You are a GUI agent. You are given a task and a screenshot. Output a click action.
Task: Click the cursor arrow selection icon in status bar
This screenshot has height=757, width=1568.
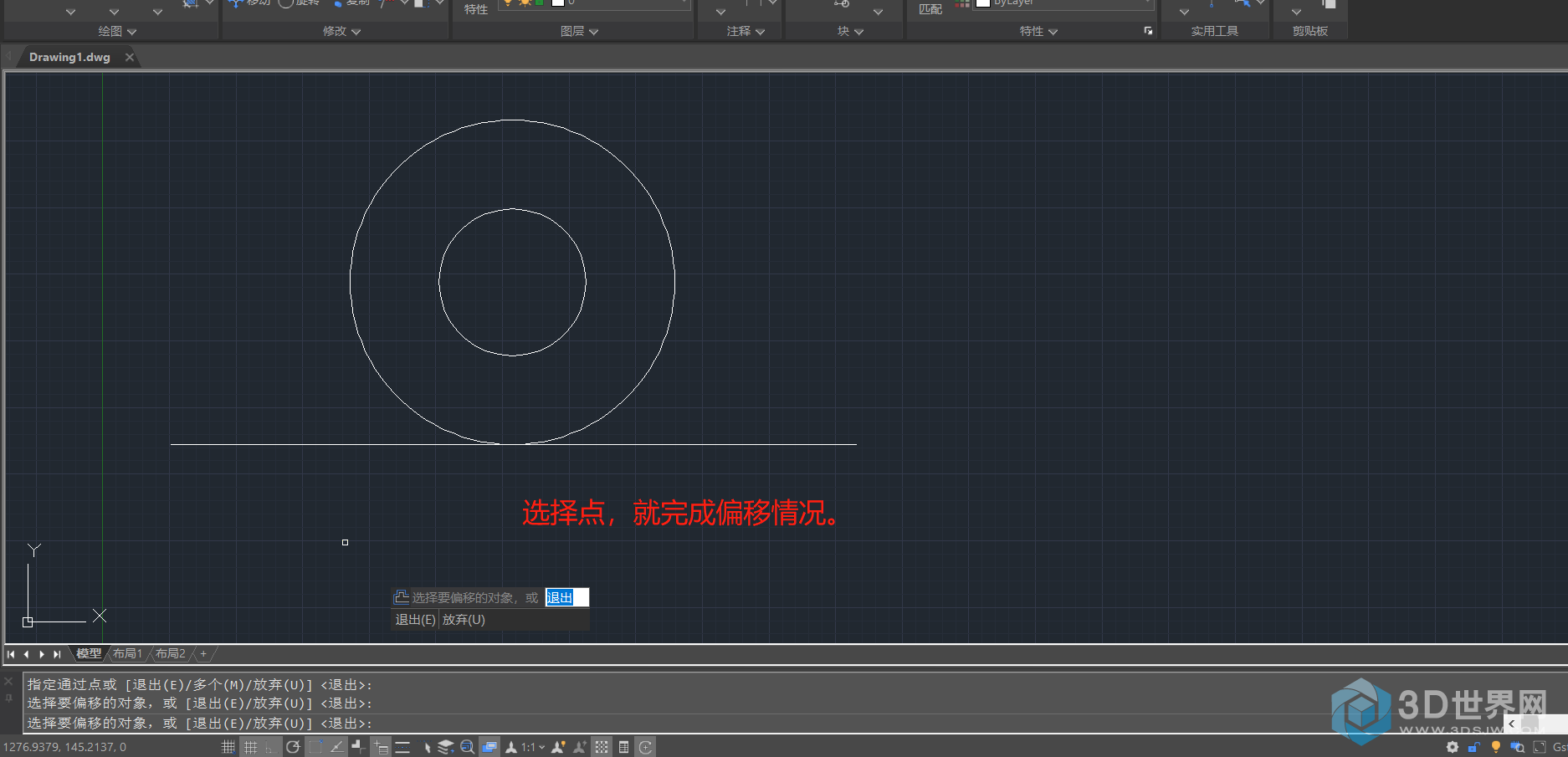[x=427, y=747]
